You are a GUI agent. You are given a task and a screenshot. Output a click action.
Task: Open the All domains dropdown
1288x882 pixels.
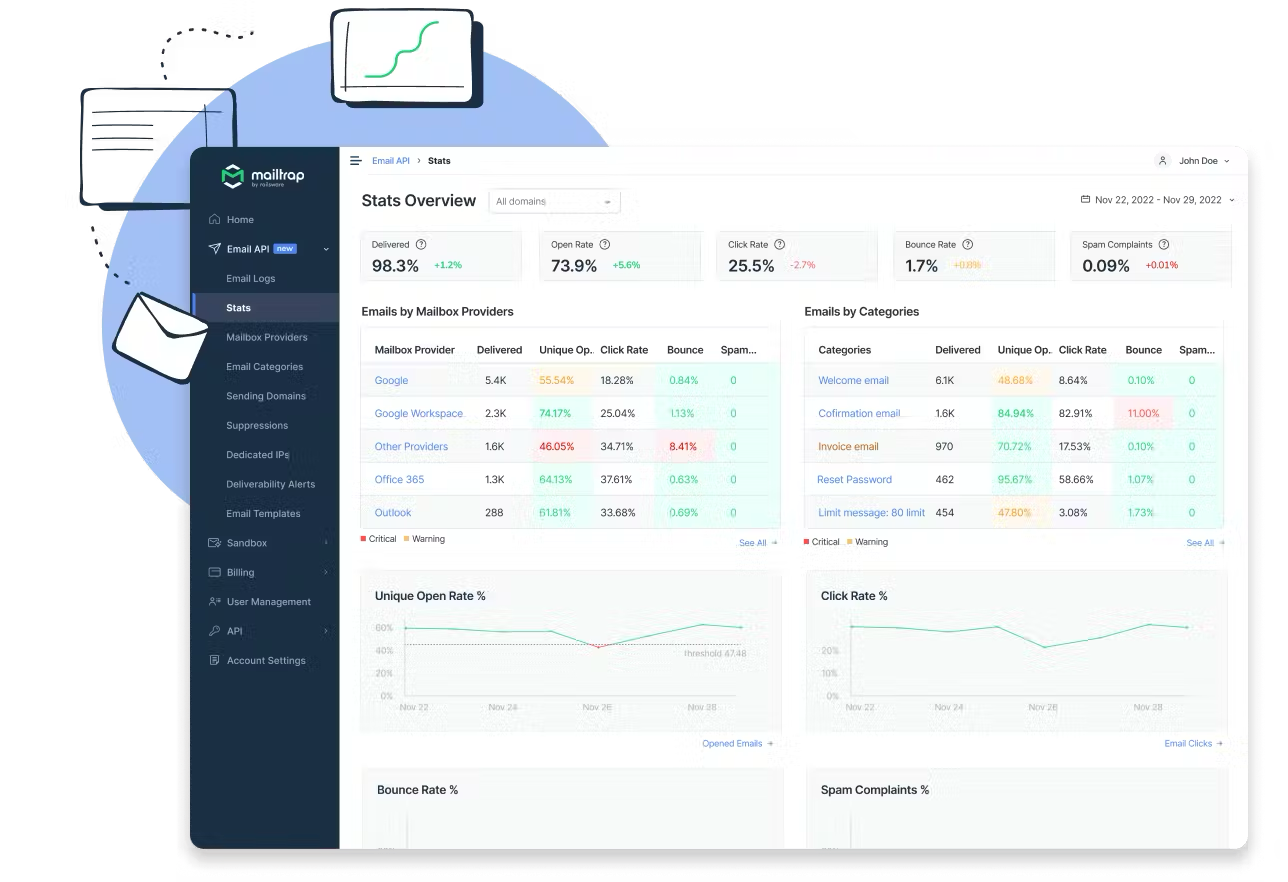(554, 200)
